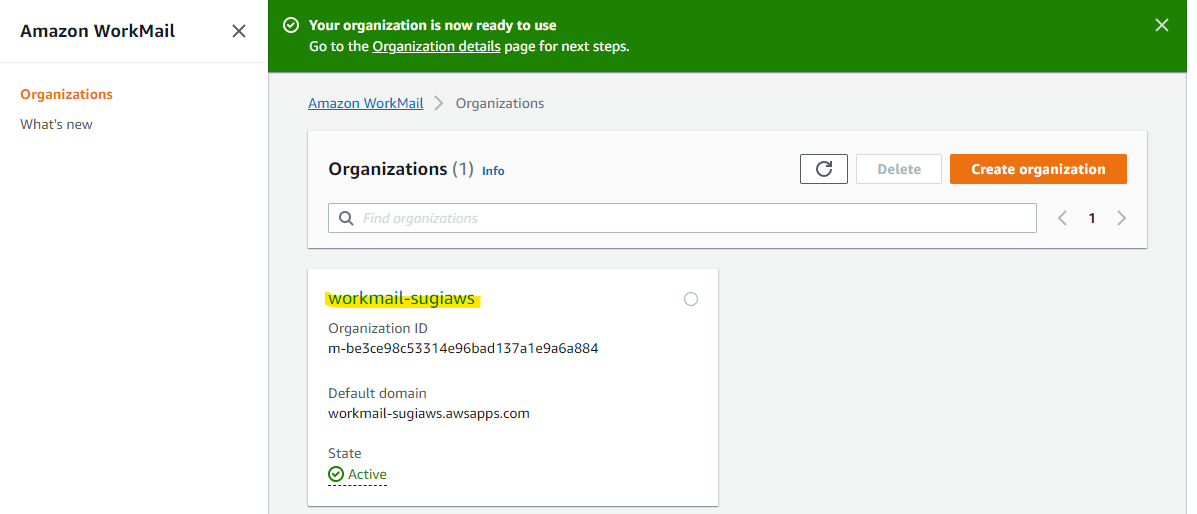Close the Amazon WorkMail side navigation panel
The width and height of the screenshot is (1197, 514).
point(239,31)
